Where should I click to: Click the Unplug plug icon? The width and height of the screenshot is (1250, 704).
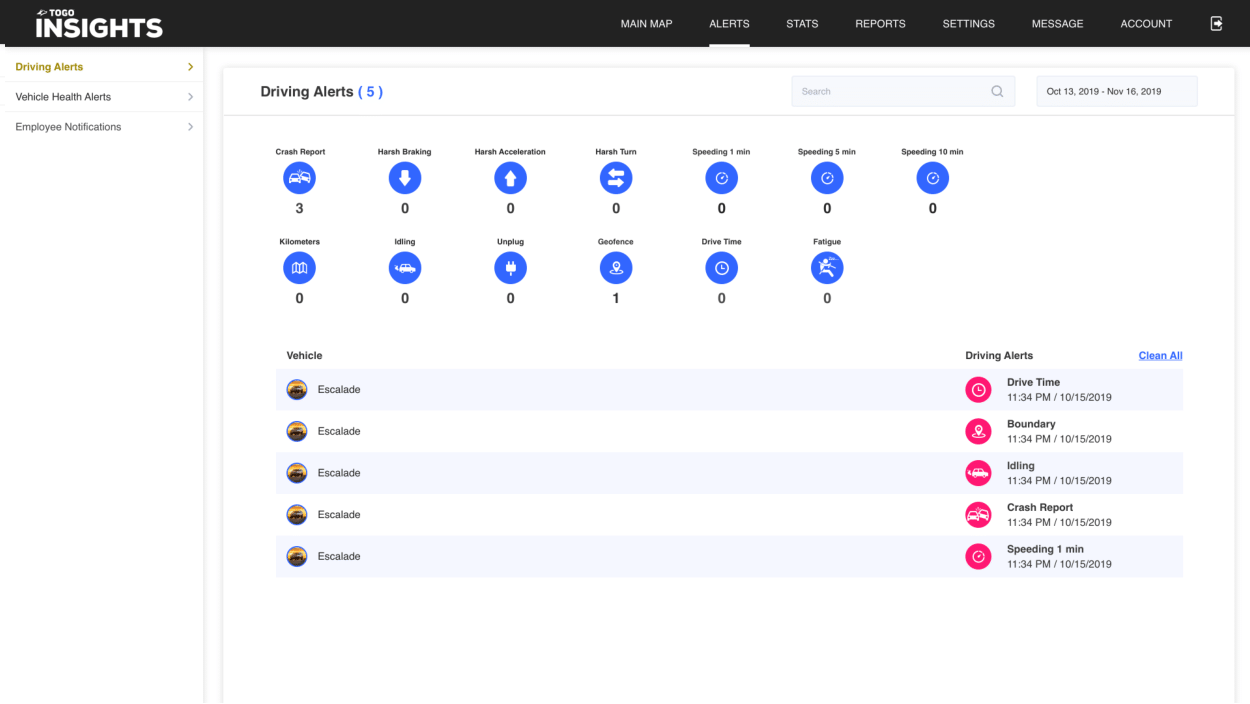pyautogui.click(x=510, y=268)
